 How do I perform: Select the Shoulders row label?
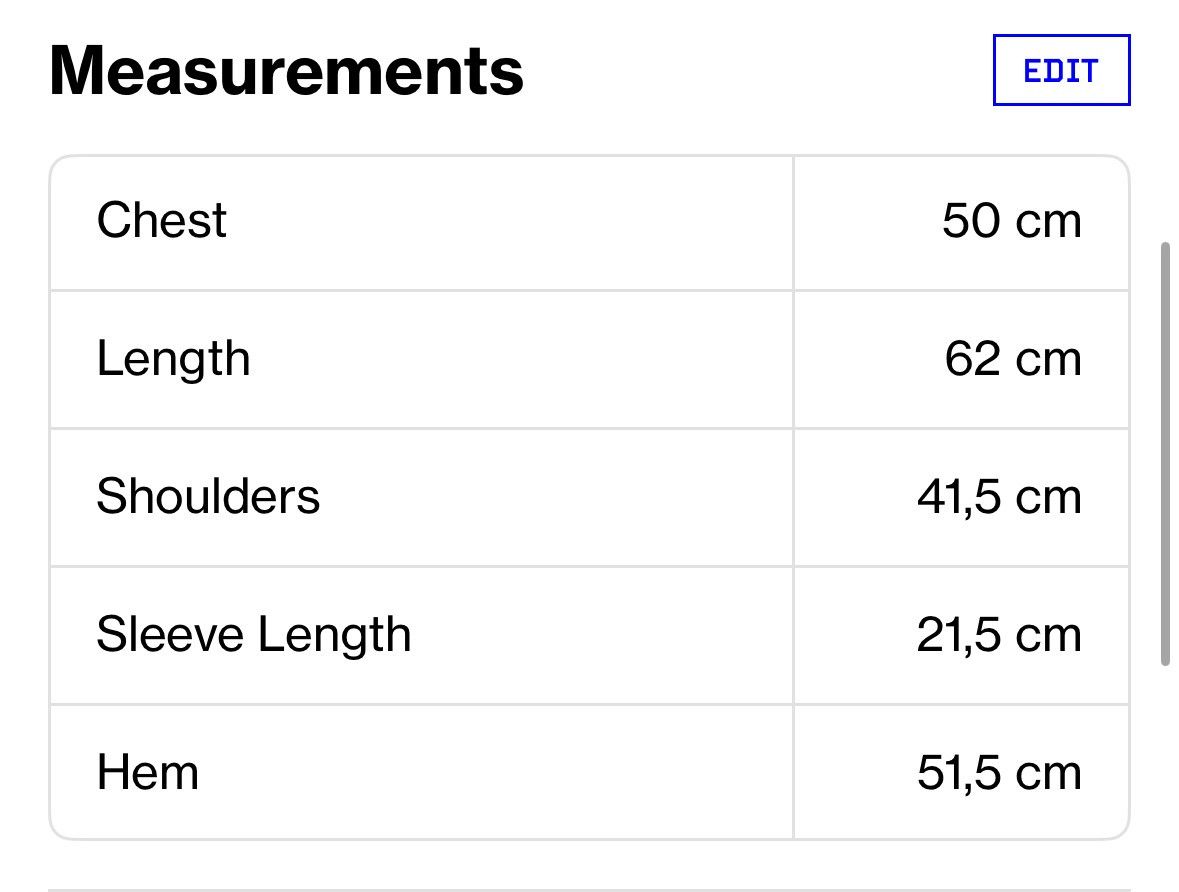(208, 496)
